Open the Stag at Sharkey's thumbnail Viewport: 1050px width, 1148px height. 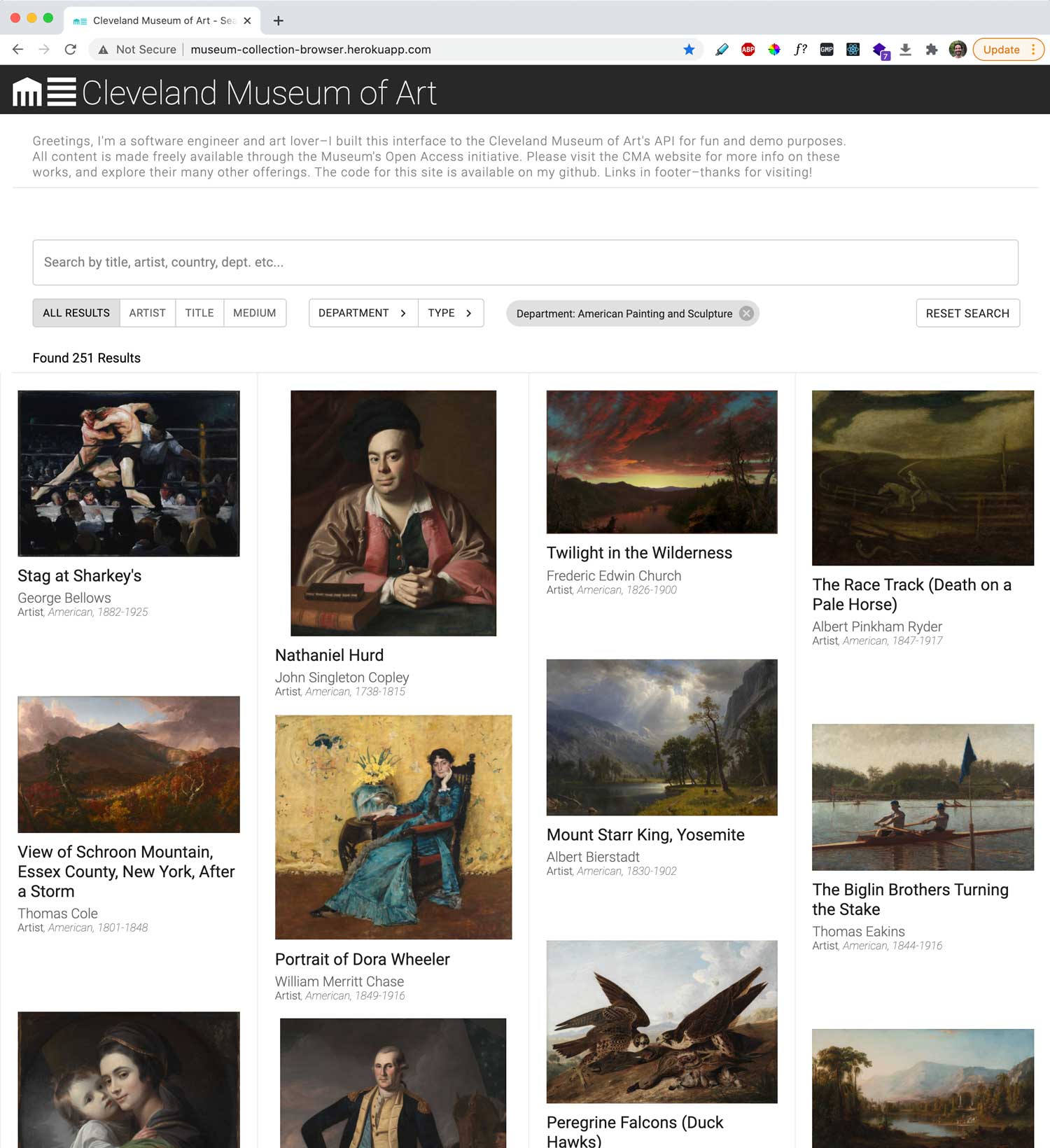[129, 473]
